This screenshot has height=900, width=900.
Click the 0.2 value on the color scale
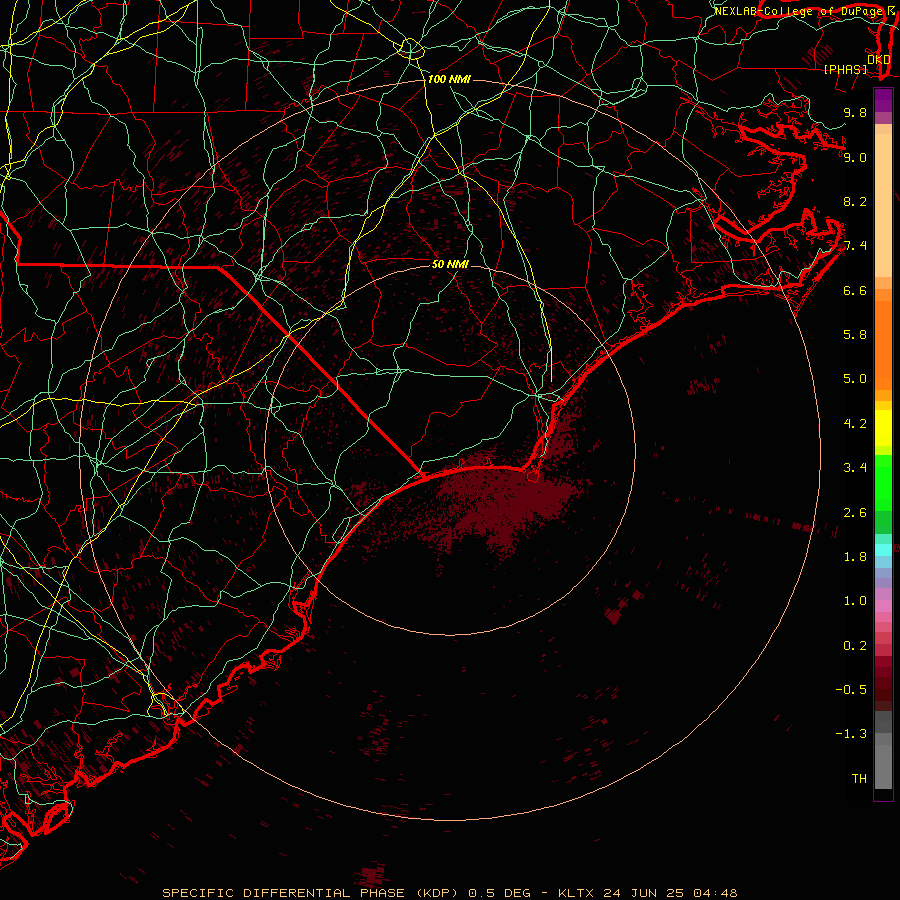[x=855, y=646]
